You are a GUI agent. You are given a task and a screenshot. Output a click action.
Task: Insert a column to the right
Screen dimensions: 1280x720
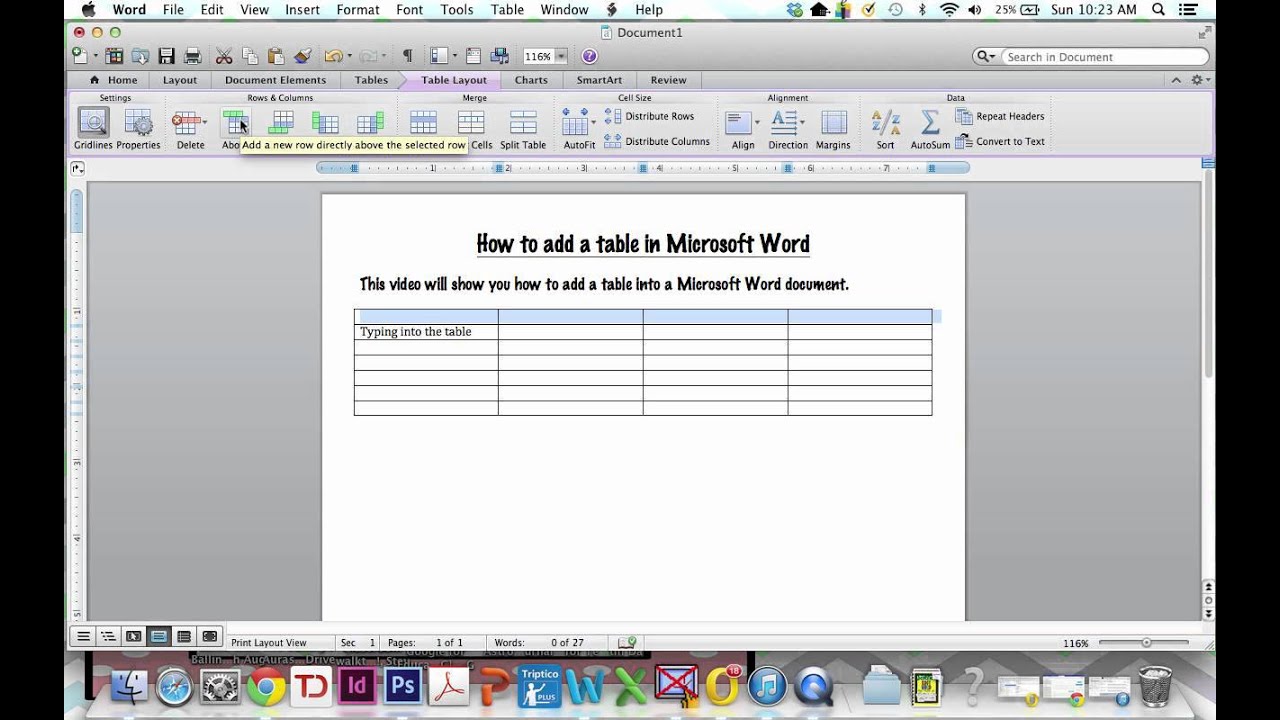pyautogui.click(x=370, y=123)
